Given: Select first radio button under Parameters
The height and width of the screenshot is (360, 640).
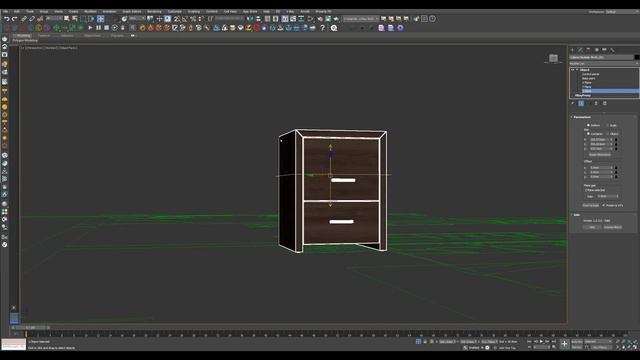Looking at the screenshot, I should click(x=588, y=125).
